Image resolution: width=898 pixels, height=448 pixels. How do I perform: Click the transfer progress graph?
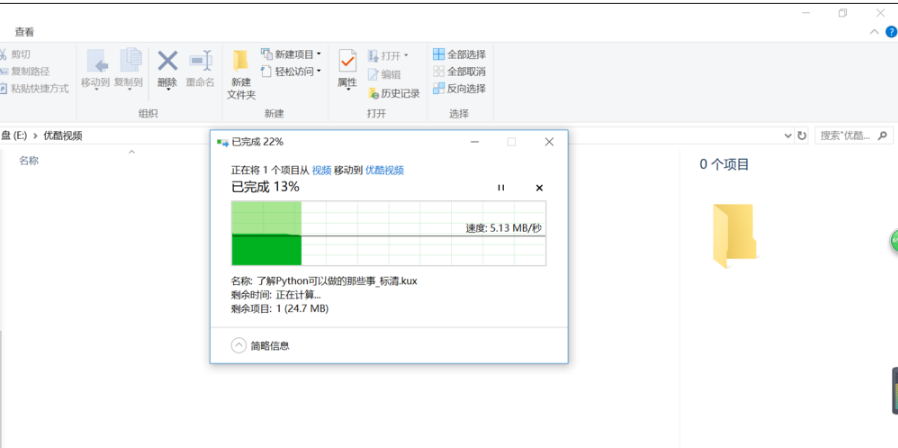point(388,233)
